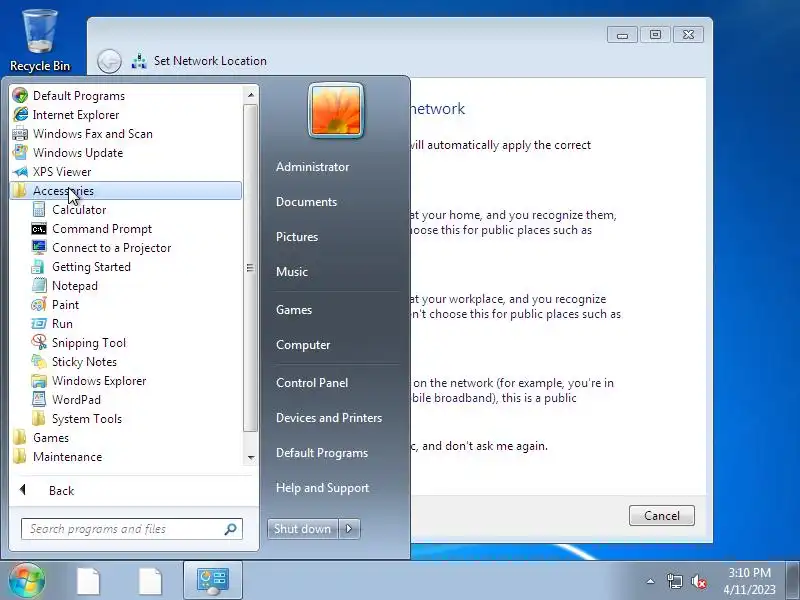
Task: Open Windows Explorer icon
Action: pyautogui.click(x=39, y=381)
